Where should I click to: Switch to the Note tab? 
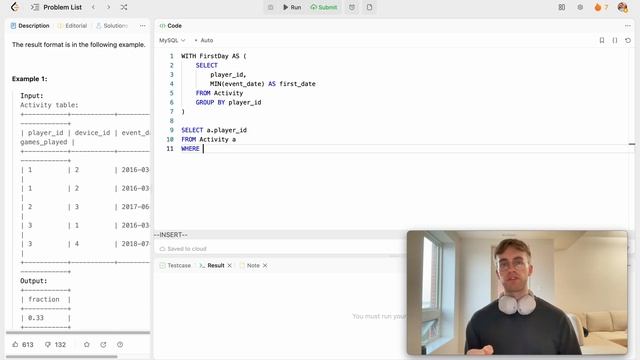pos(249,265)
